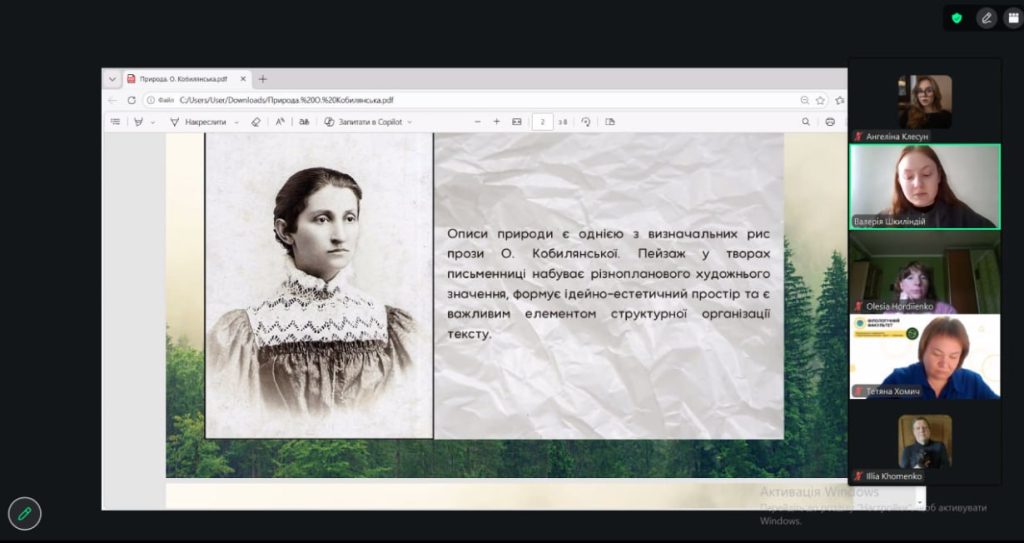Click the page number input field
1024x543 pixels.
click(x=543, y=122)
